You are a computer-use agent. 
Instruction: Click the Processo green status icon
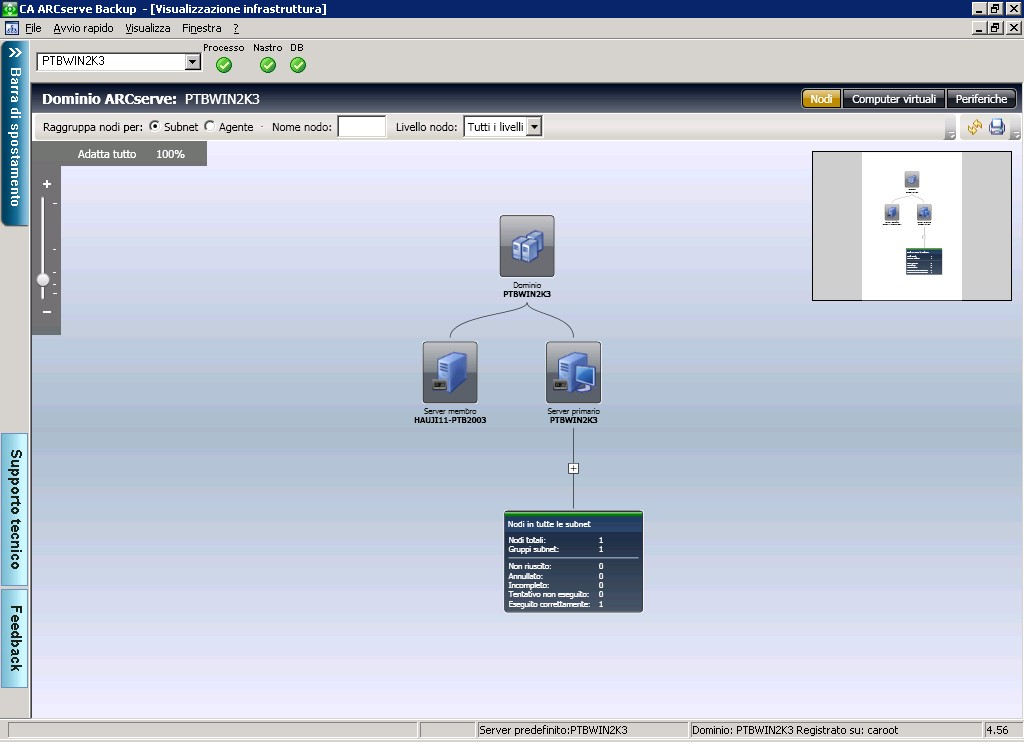tap(223, 65)
